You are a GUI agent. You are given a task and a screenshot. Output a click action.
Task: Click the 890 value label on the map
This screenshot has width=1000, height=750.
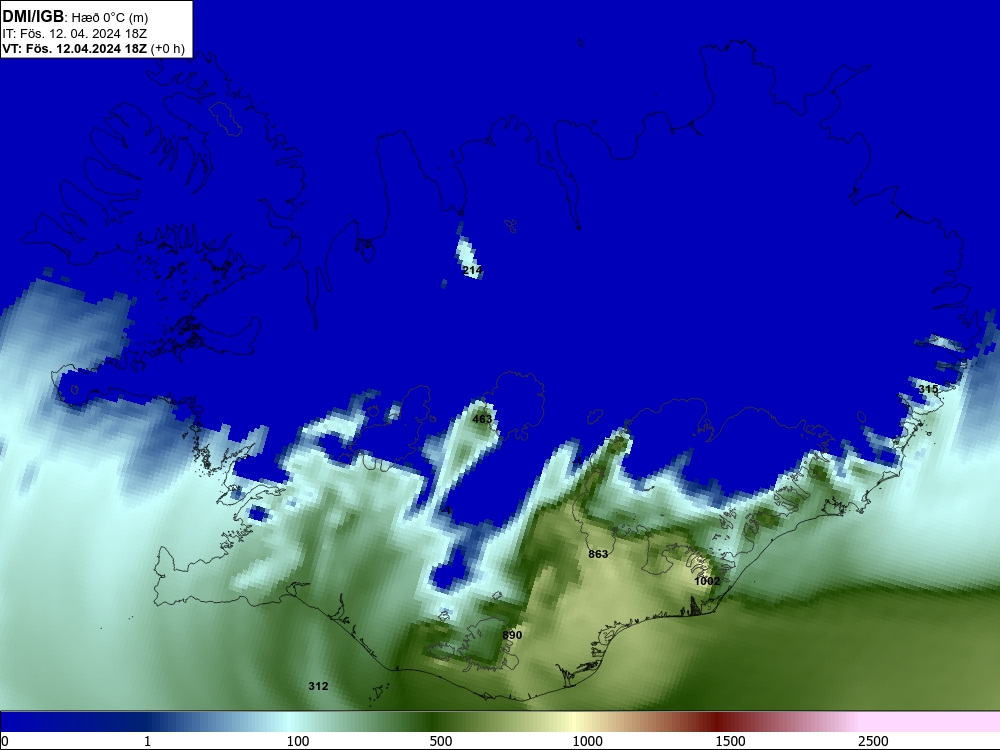pyautogui.click(x=512, y=635)
